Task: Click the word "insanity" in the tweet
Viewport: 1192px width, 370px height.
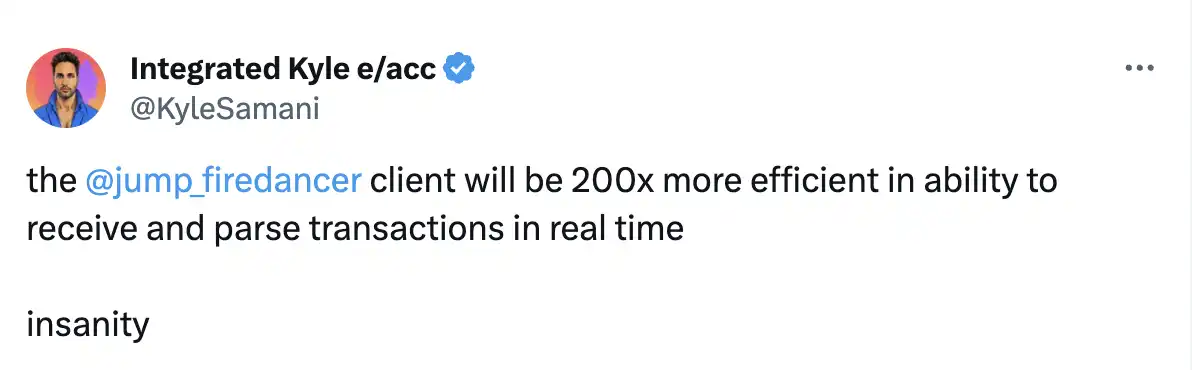Action: click(x=88, y=325)
